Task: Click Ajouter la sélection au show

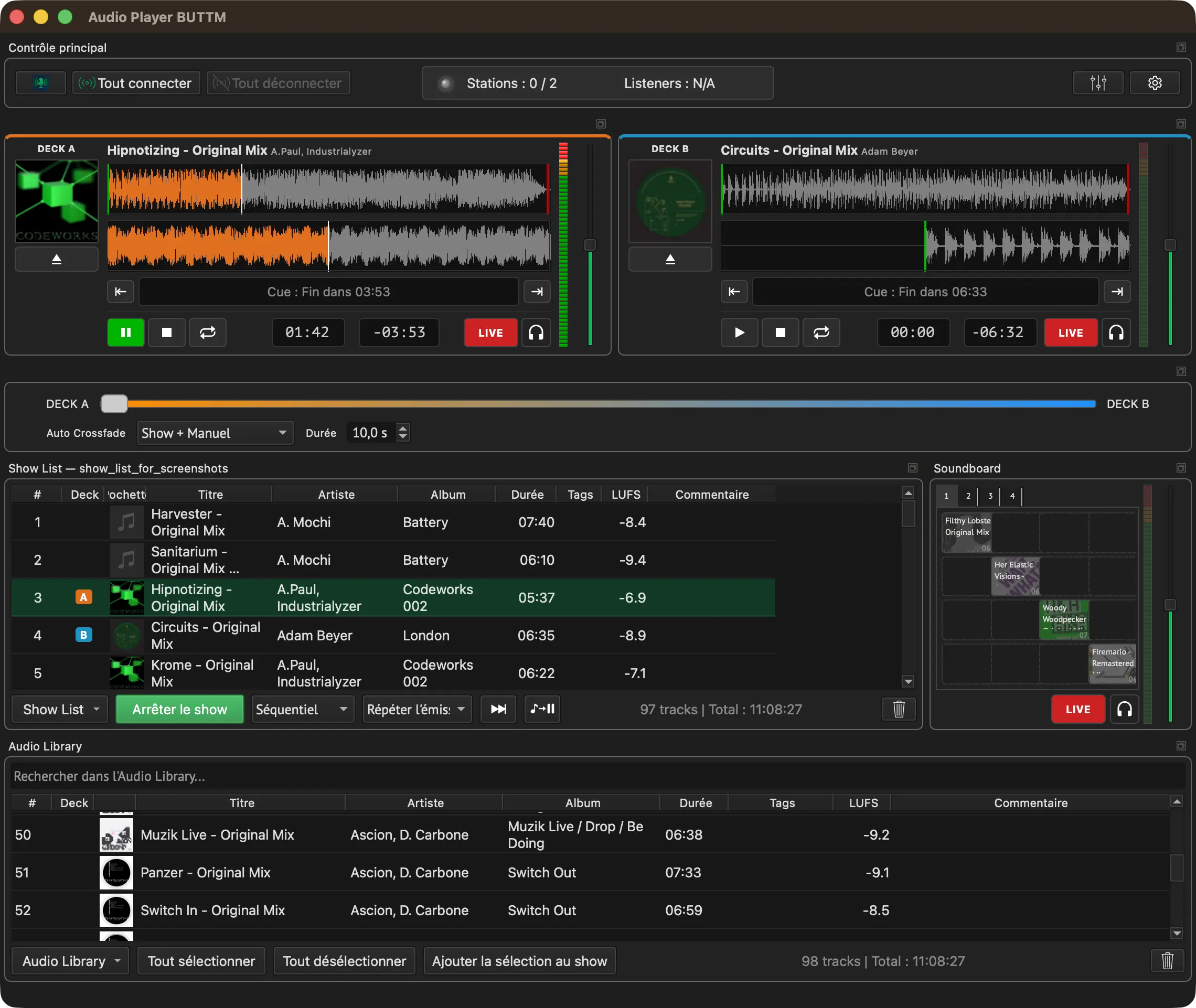Action: pos(519,961)
